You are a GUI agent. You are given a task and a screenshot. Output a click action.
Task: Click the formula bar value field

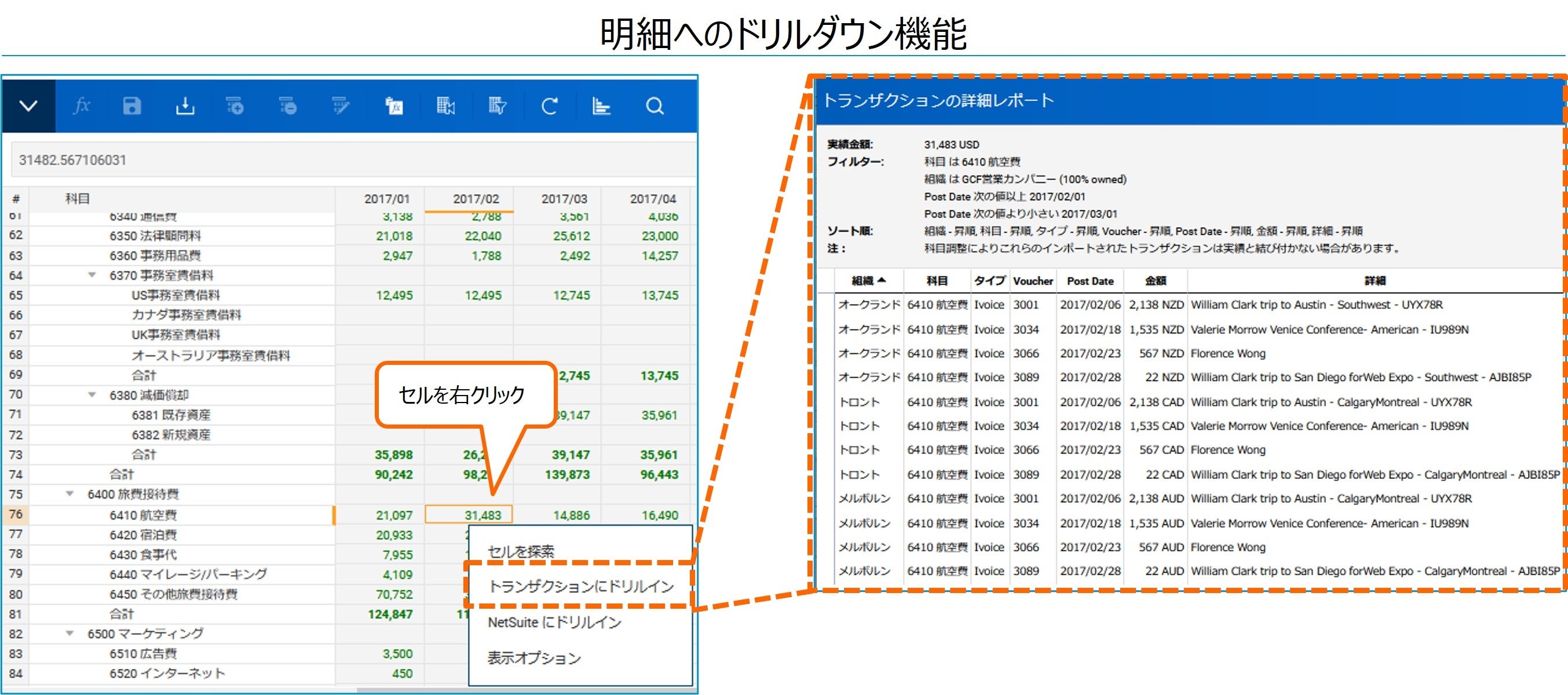click(353, 160)
